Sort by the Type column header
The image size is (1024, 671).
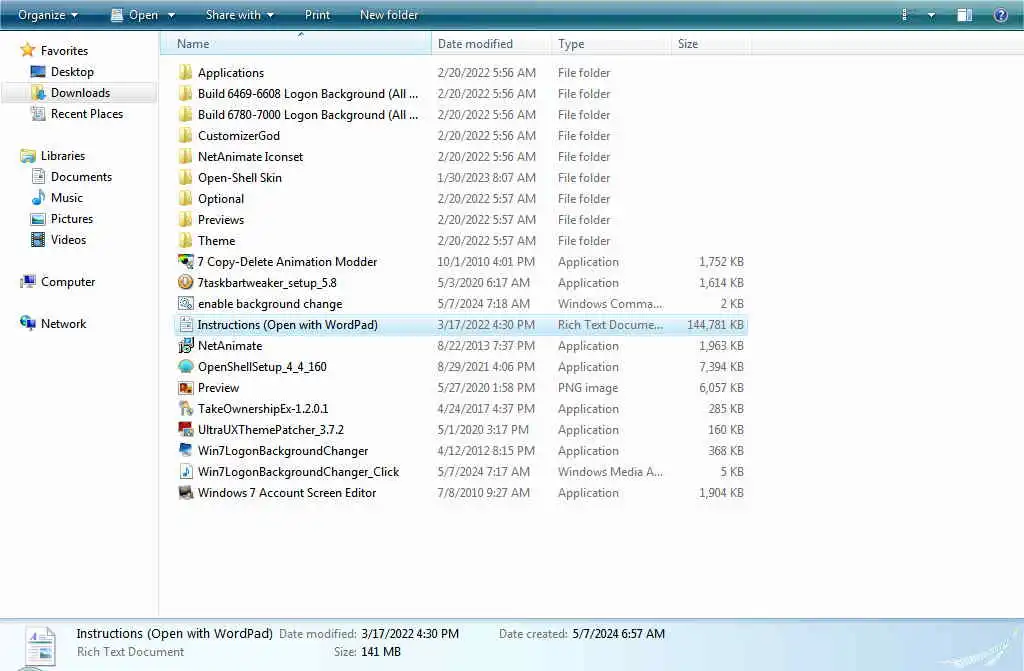(611, 44)
